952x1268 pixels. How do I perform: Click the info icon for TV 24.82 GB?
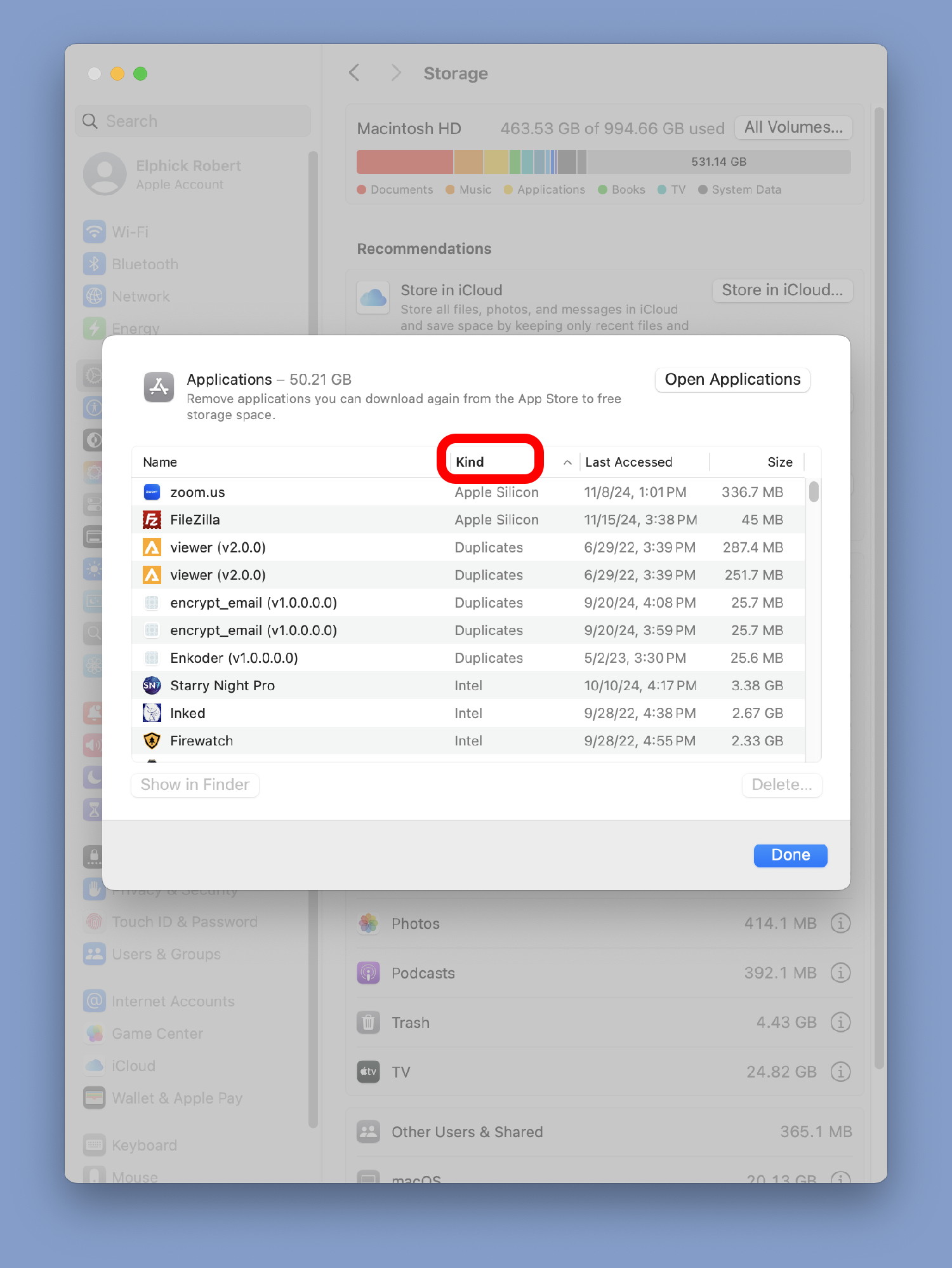pos(840,1072)
